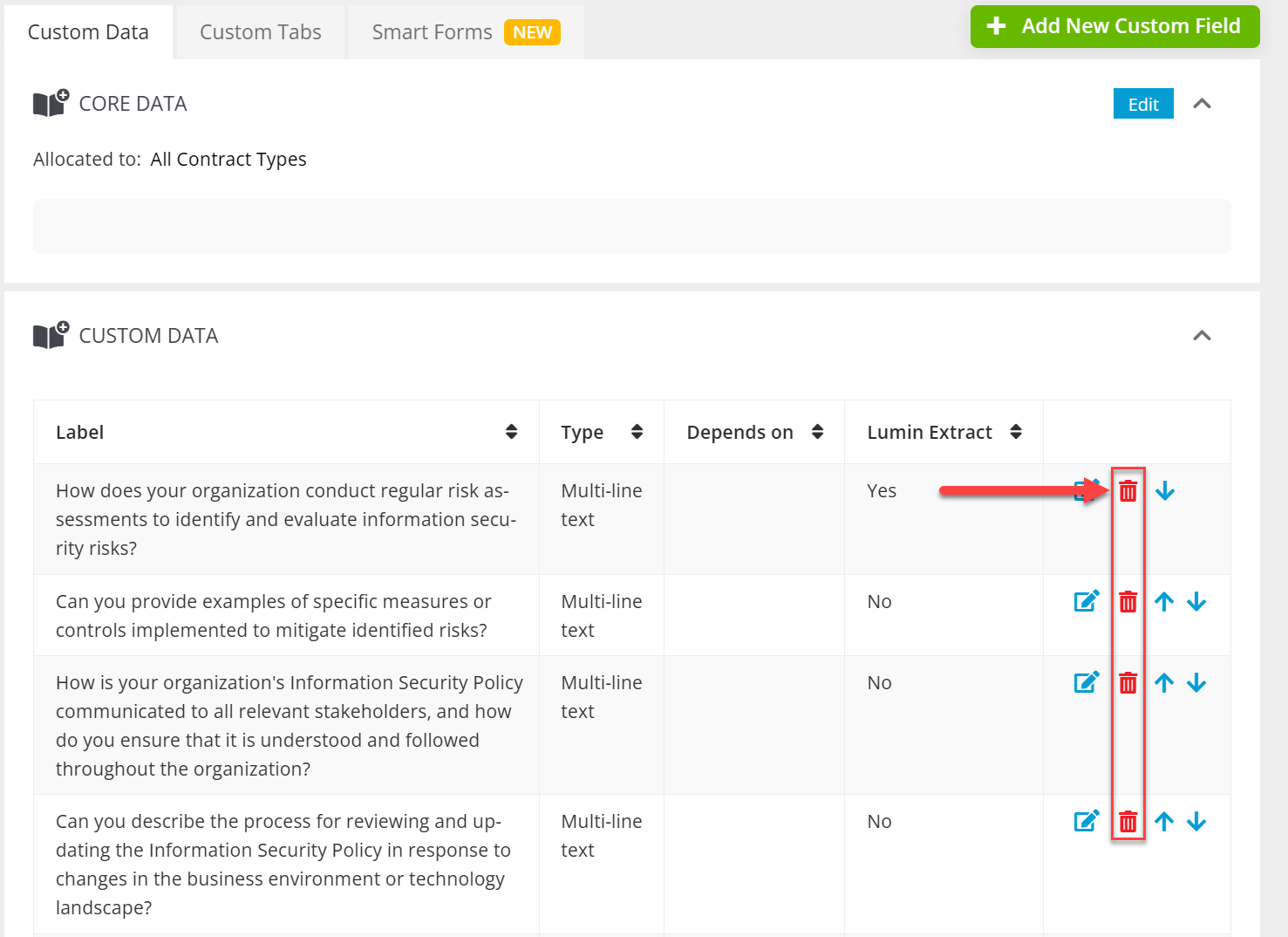Switch to the Custom Tabs tab
Viewport: 1288px width, 937px height.
coord(260,32)
